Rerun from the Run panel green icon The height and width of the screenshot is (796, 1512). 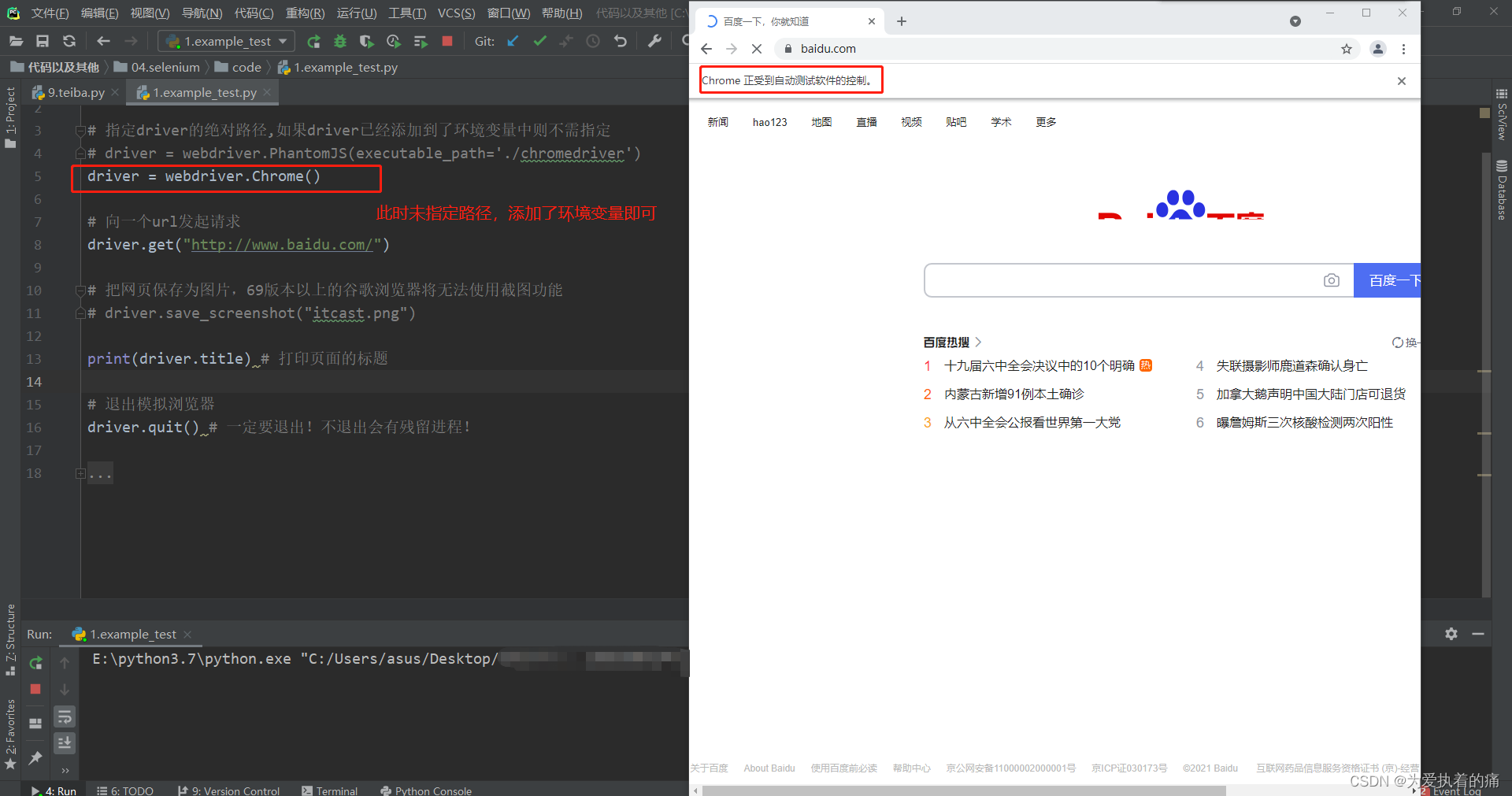(x=35, y=663)
